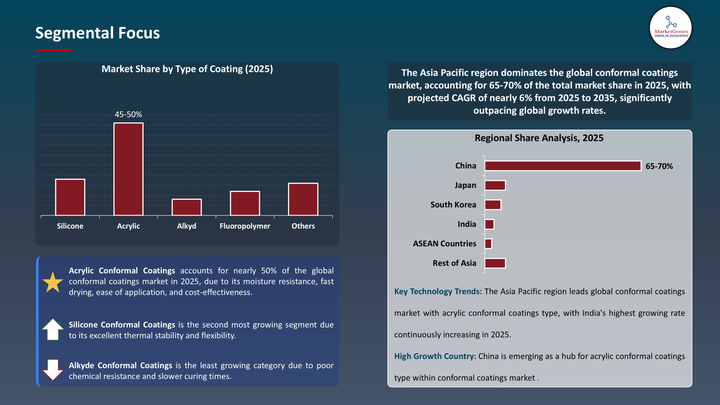Select the Rest of Asia bar
Screen dimensions: 720x405
pyautogui.click(x=495, y=263)
